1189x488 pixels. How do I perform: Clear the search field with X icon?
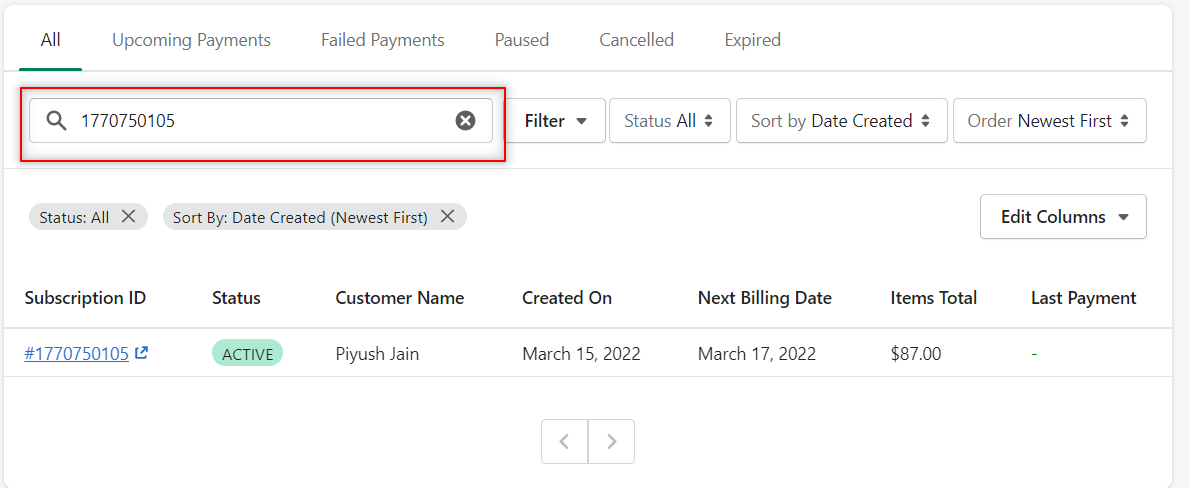[465, 120]
